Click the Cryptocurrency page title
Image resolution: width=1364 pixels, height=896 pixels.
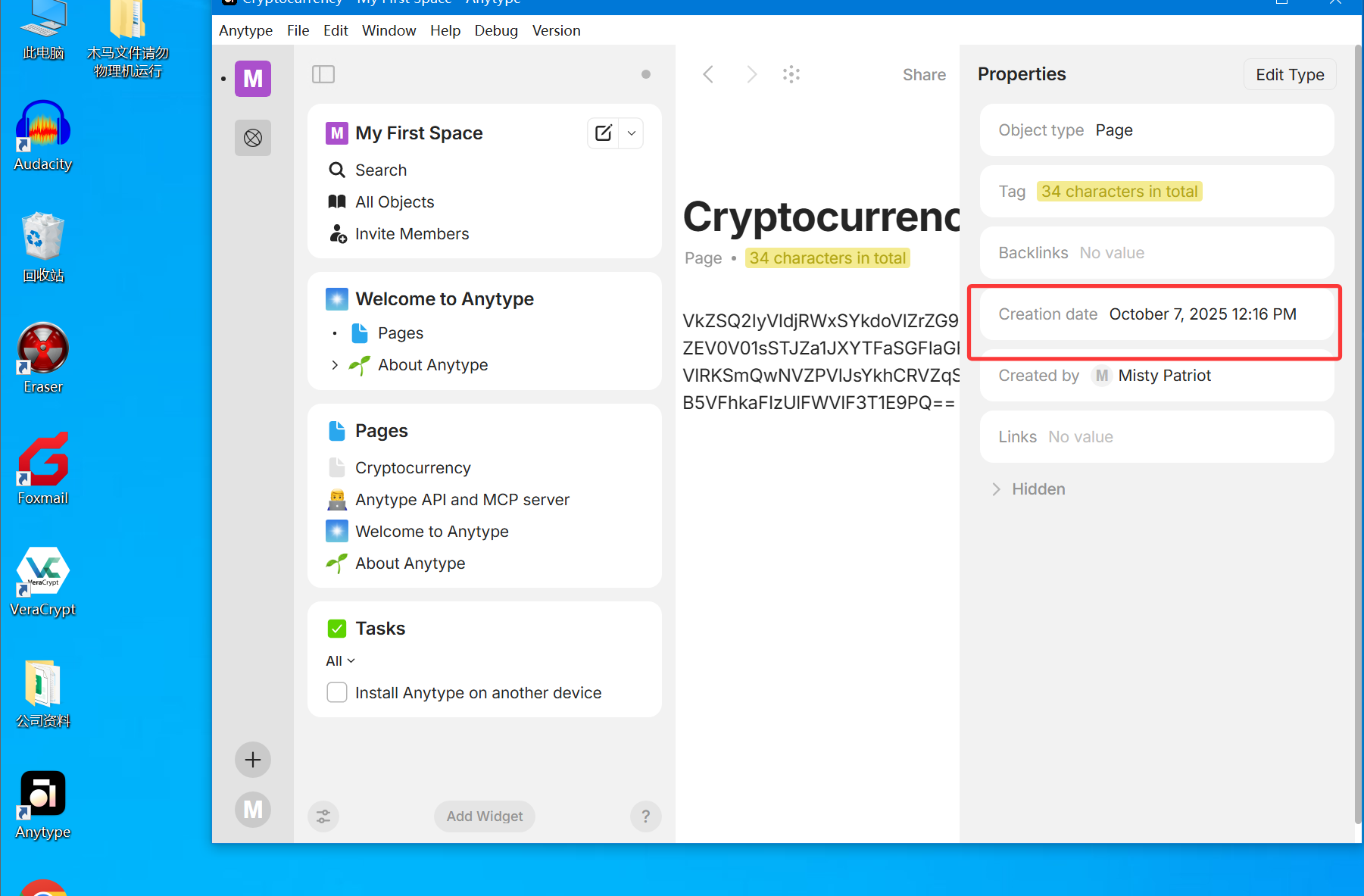(x=821, y=217)
